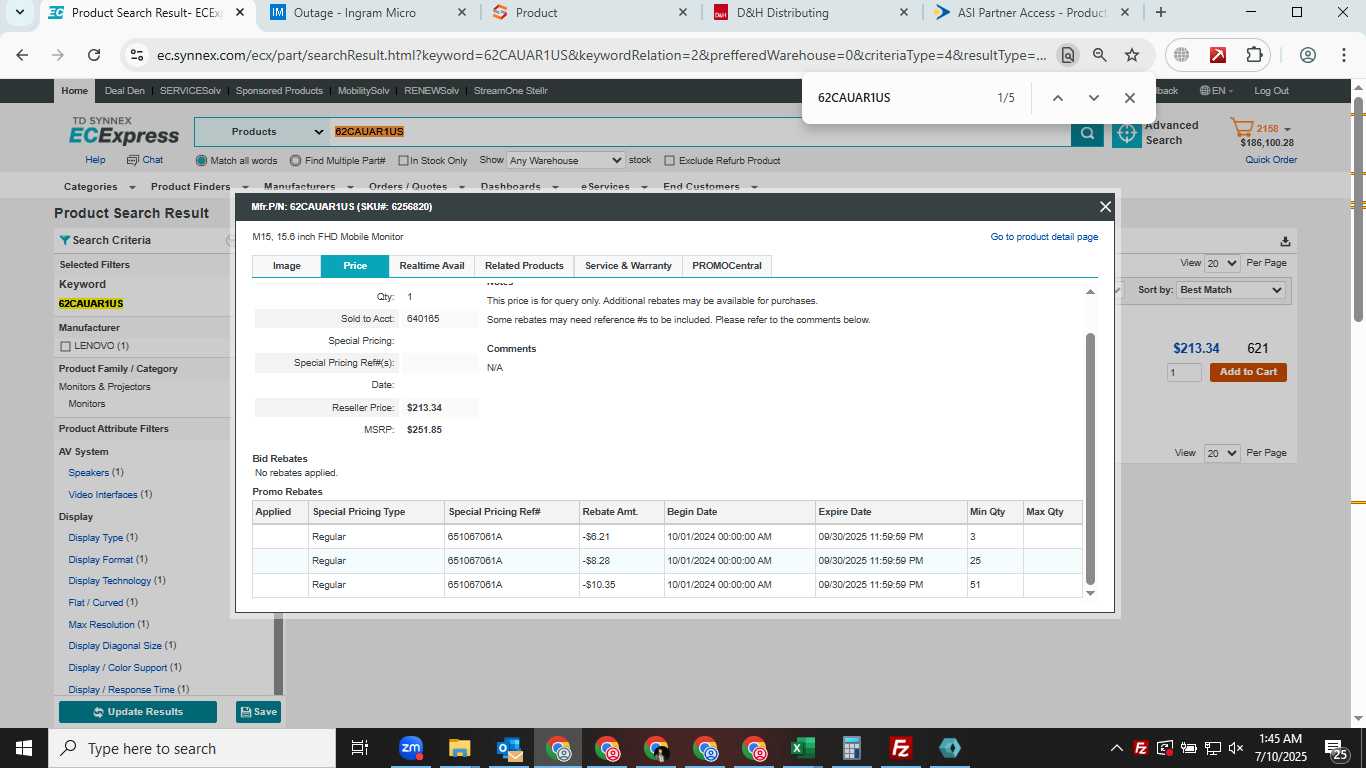Expand the Product Finders menu
The image size is (1366, 768).
pyautogui.click(x=199, y=187)
